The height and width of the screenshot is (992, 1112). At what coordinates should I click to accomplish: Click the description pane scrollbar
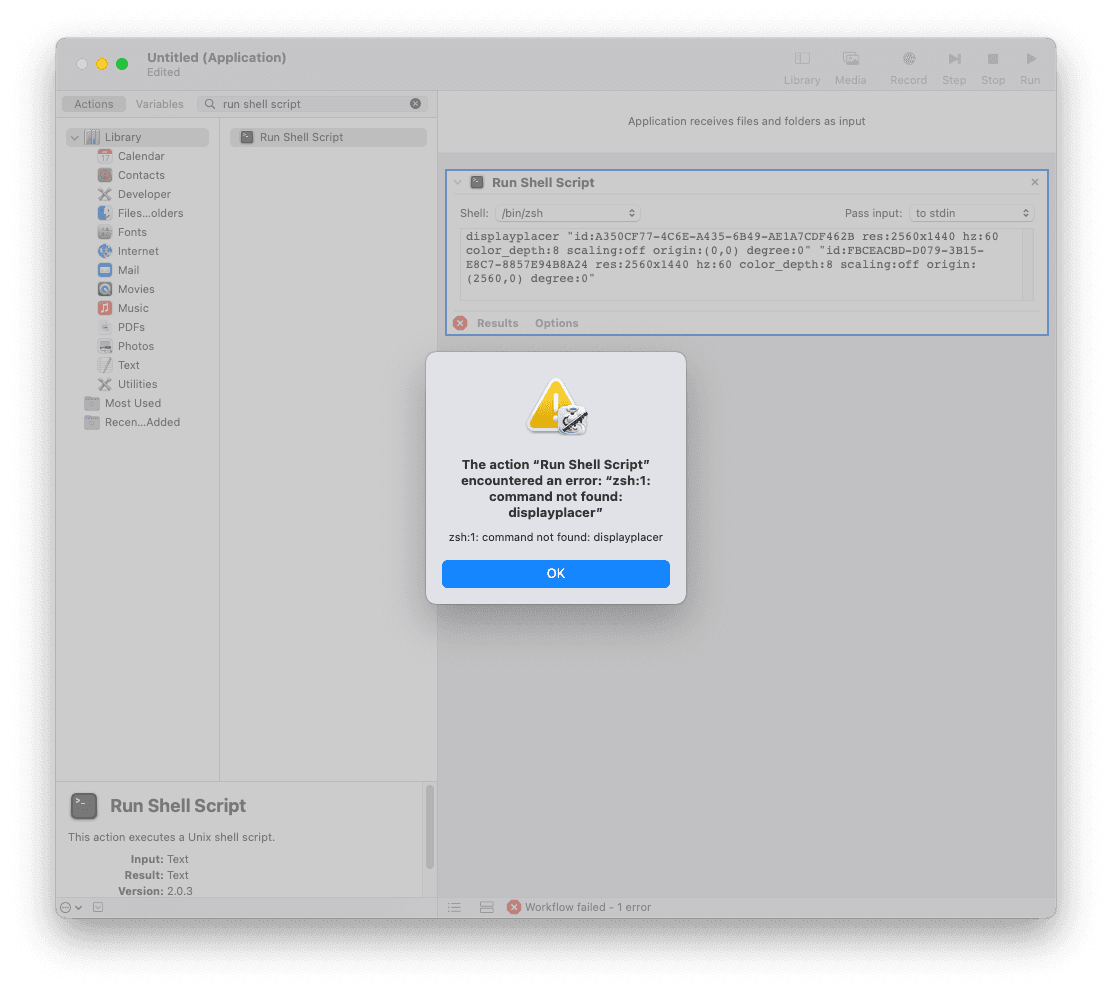[x=430, y=827]
